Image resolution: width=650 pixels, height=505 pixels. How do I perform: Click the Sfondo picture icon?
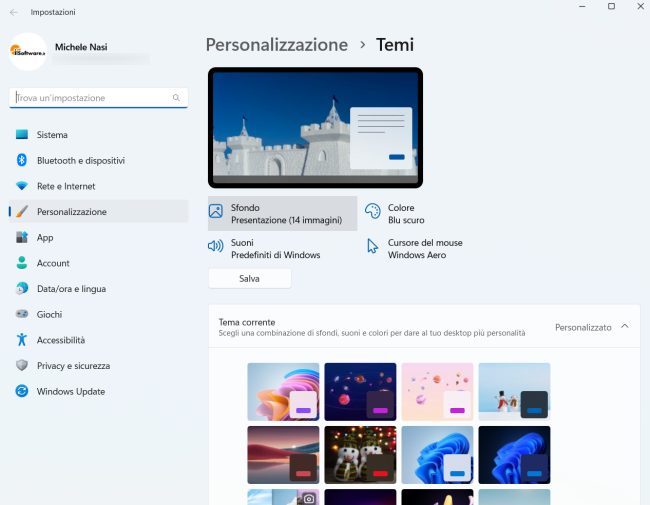tap(216, 211)
